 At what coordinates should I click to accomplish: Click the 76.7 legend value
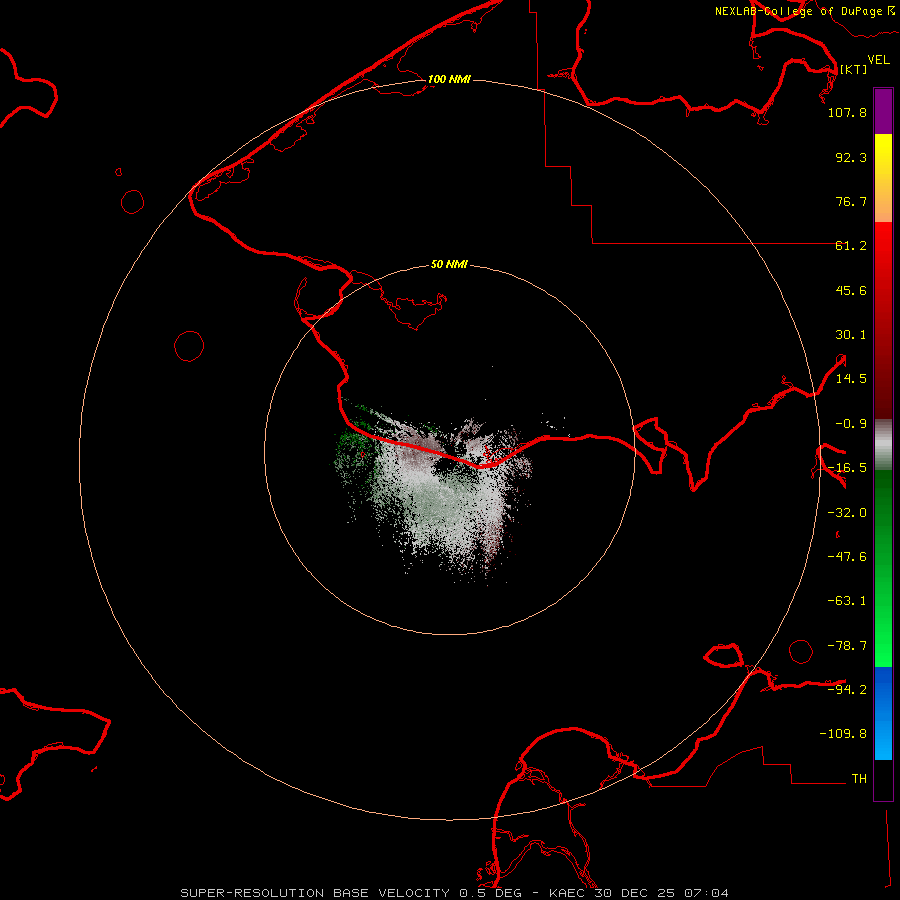coord(851,201)
